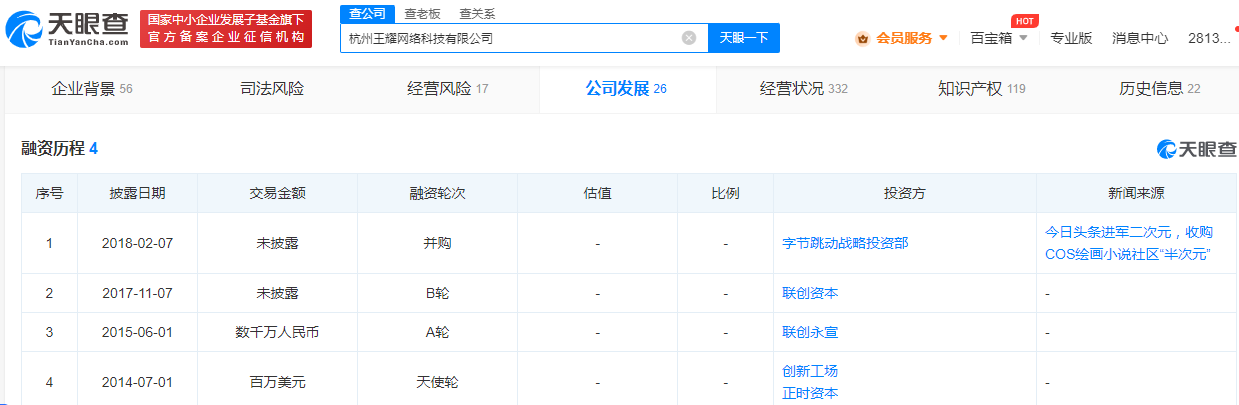Open 消息中心 in the header
Image resolution: width=1239 pixels, height=405 pixels.
pyautogui.click(x=1140, y=38)
